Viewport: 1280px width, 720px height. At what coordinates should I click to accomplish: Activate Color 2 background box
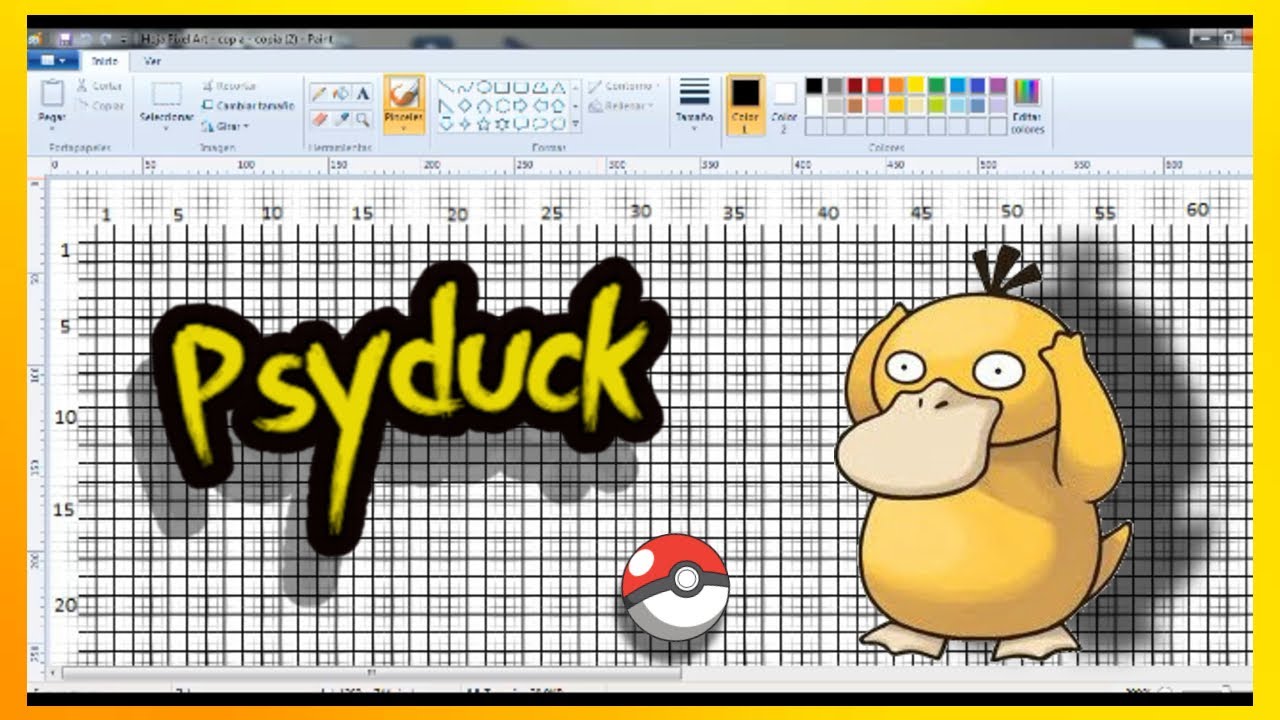(785, 105)
